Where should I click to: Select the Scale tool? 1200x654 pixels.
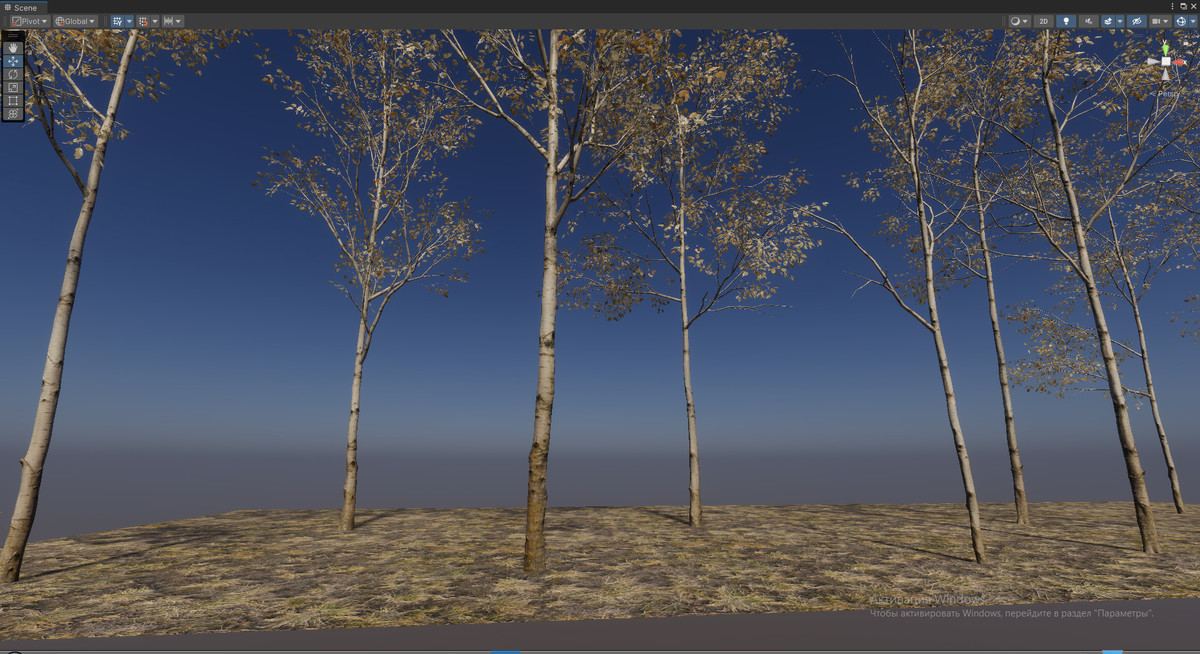(12, 87)
